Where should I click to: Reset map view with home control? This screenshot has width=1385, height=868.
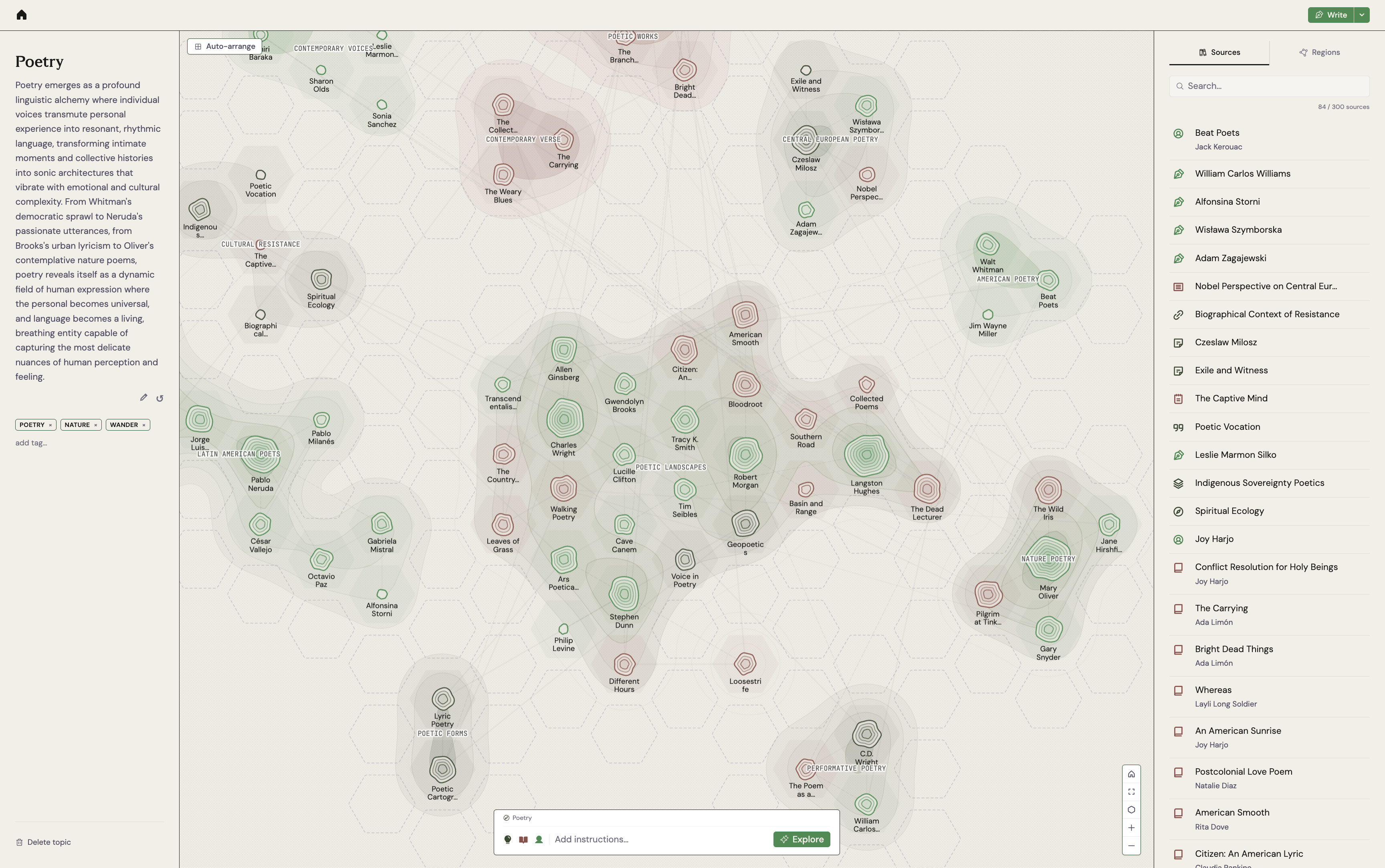pos(1131,774)
